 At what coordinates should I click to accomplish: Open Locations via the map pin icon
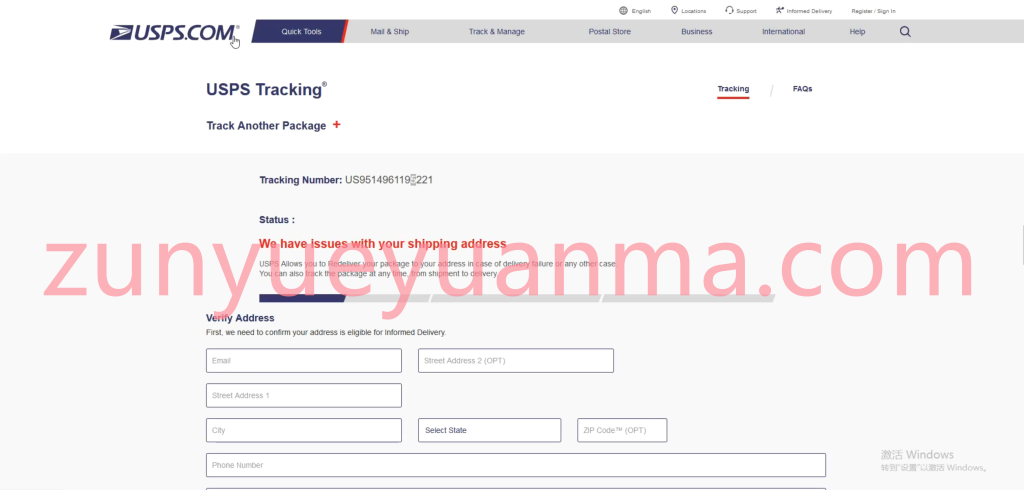(x=675, y=10)
